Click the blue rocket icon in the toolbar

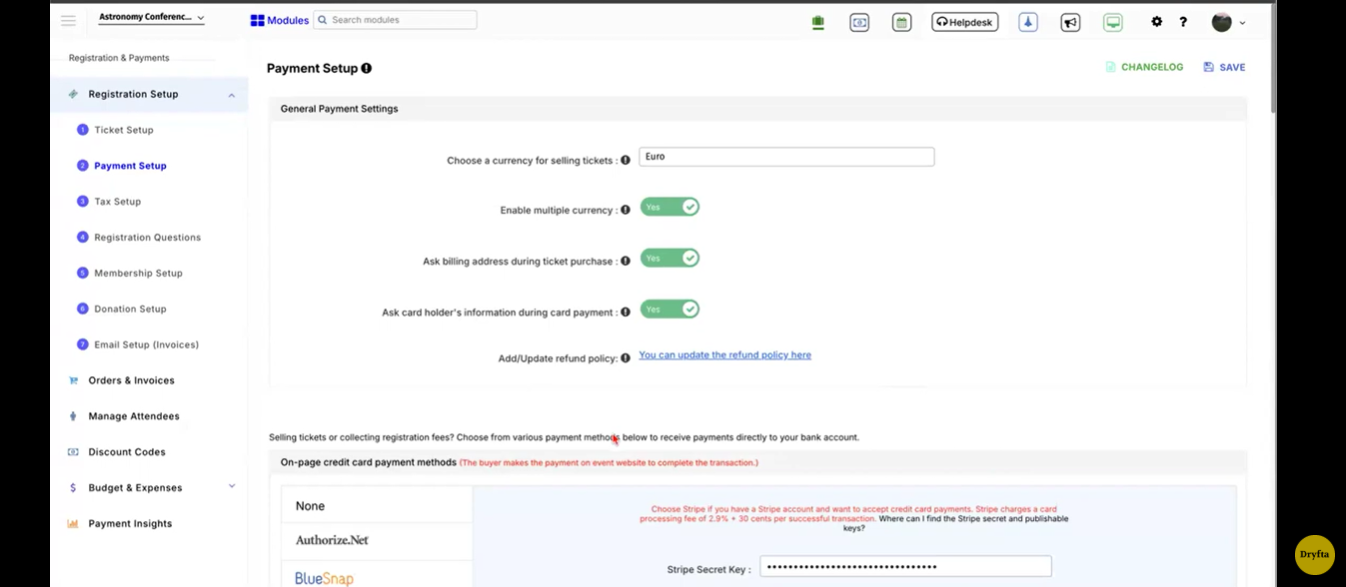(1028, 21)
